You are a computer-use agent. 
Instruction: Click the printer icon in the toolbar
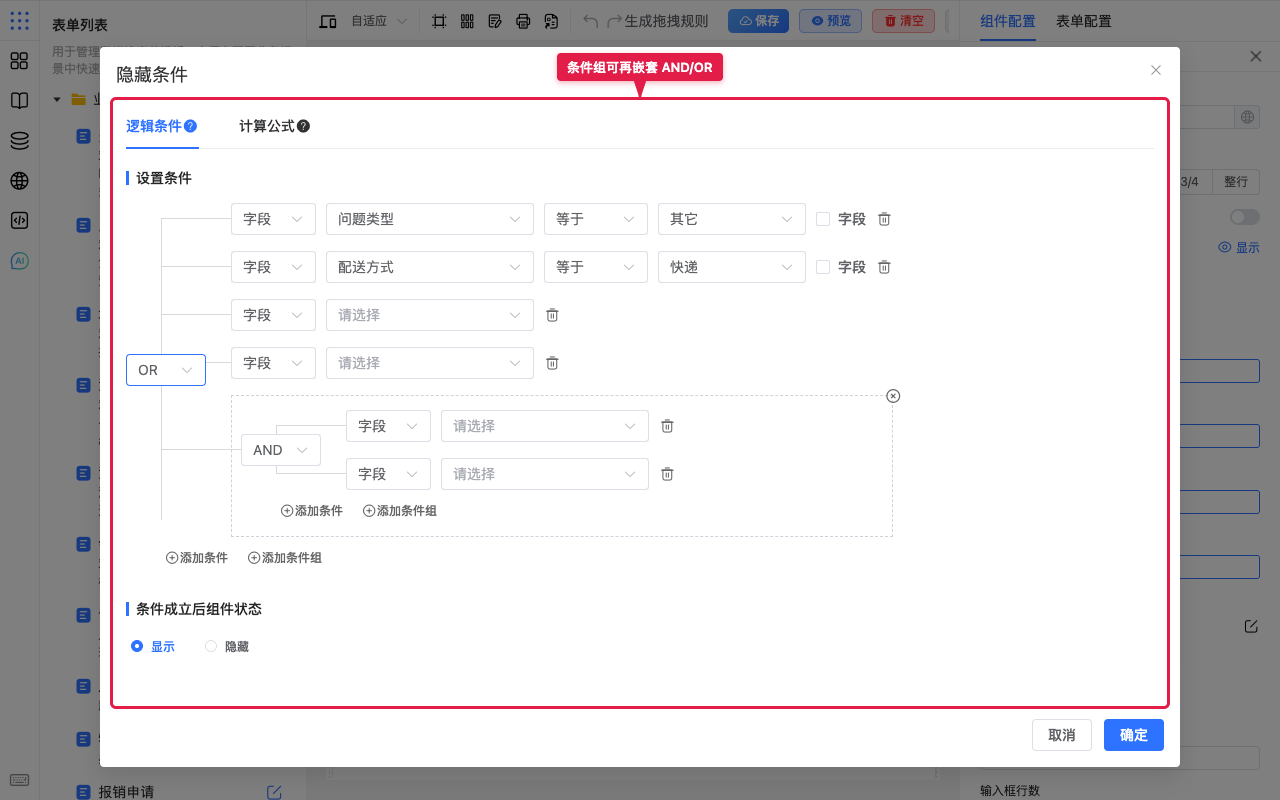(523, 21)
